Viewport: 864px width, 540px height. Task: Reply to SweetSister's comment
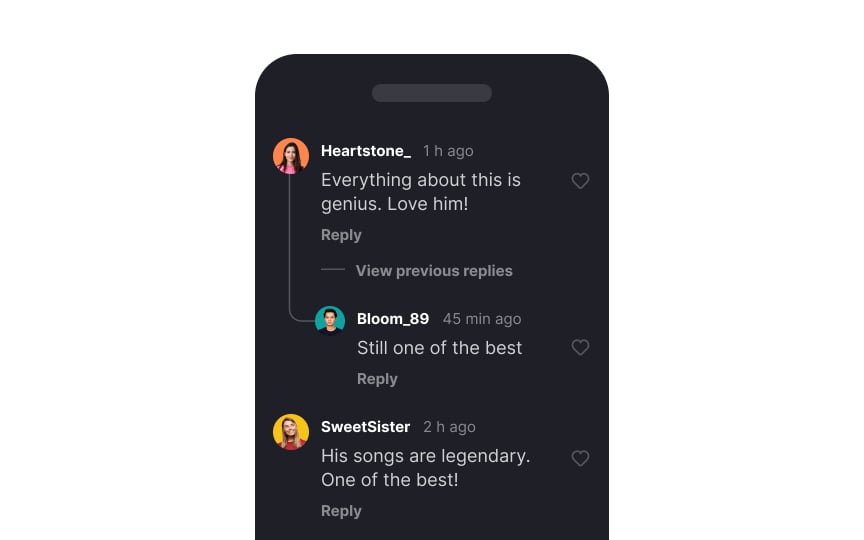coord(341,511)
